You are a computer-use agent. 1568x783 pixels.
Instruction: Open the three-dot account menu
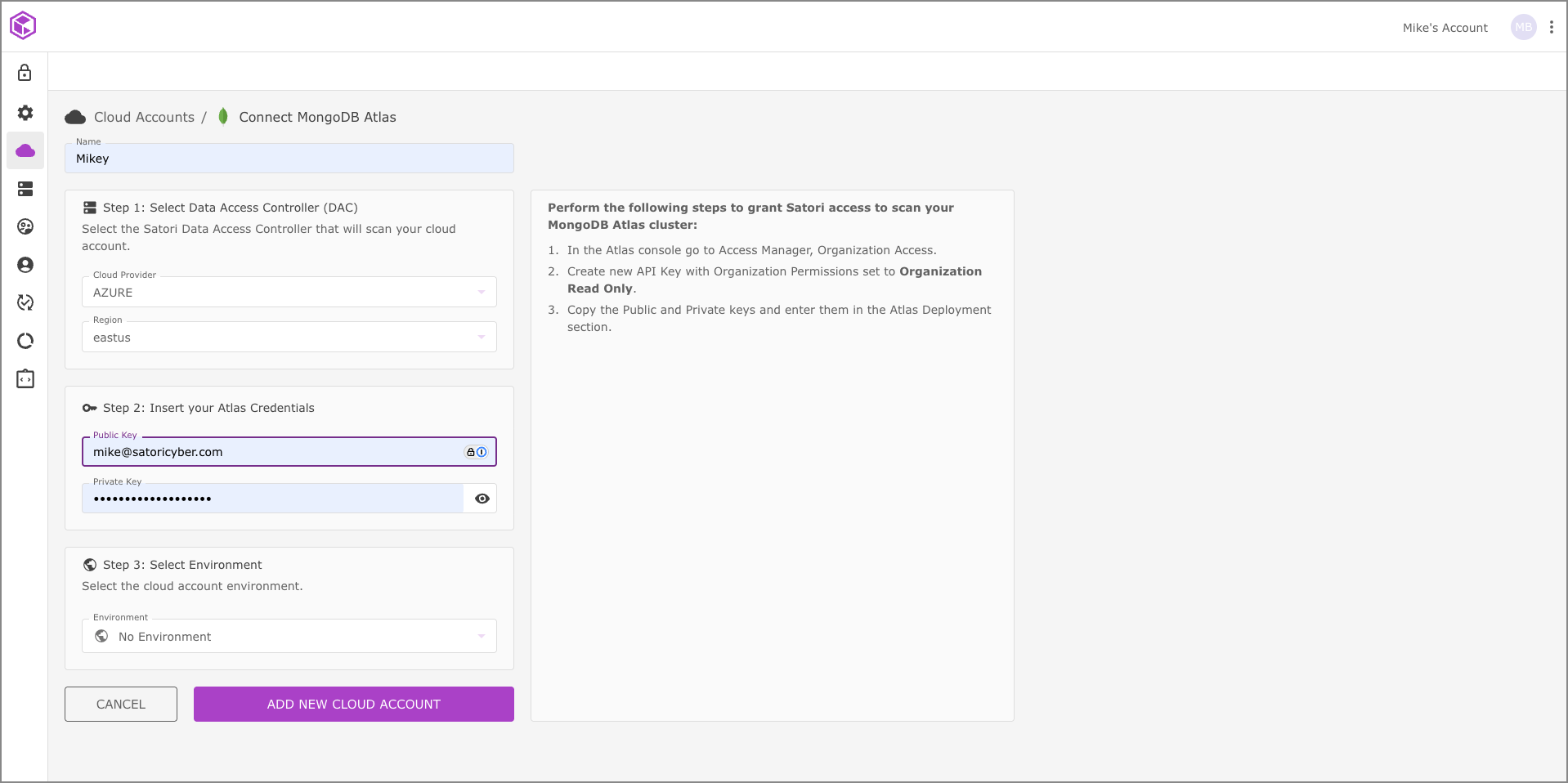pos(1551,27)
